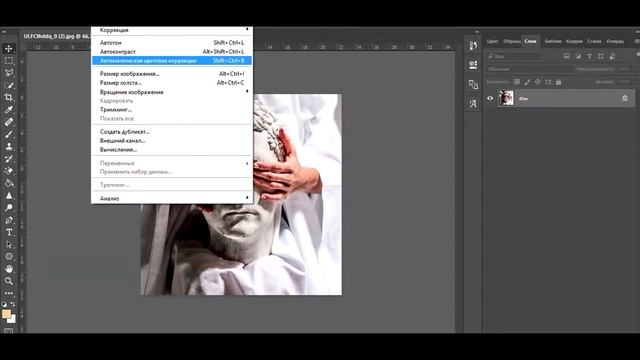Viewport: 640px width, 360px height.
Task: Toggle lock transparent pixels
Action: click(517, 82)
